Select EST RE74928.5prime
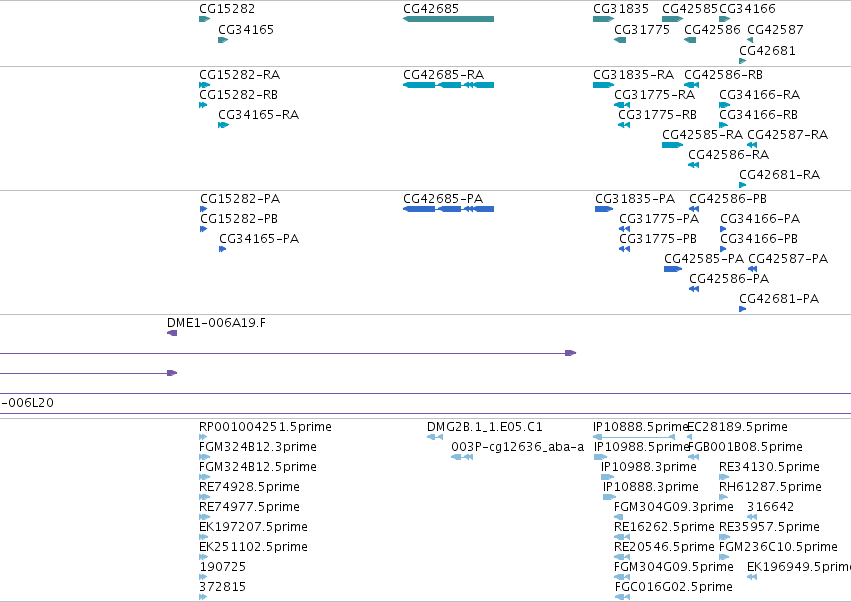The width and height of the screenshot is (851, 602). tap(249, 487)
